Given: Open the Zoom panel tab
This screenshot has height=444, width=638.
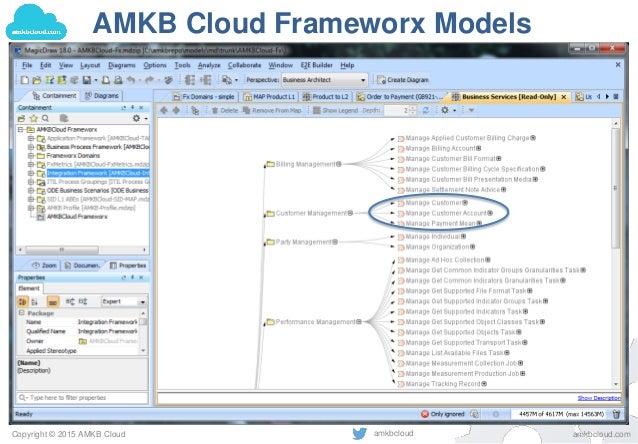Looking at the screenshot, I should tap(44, 265).
